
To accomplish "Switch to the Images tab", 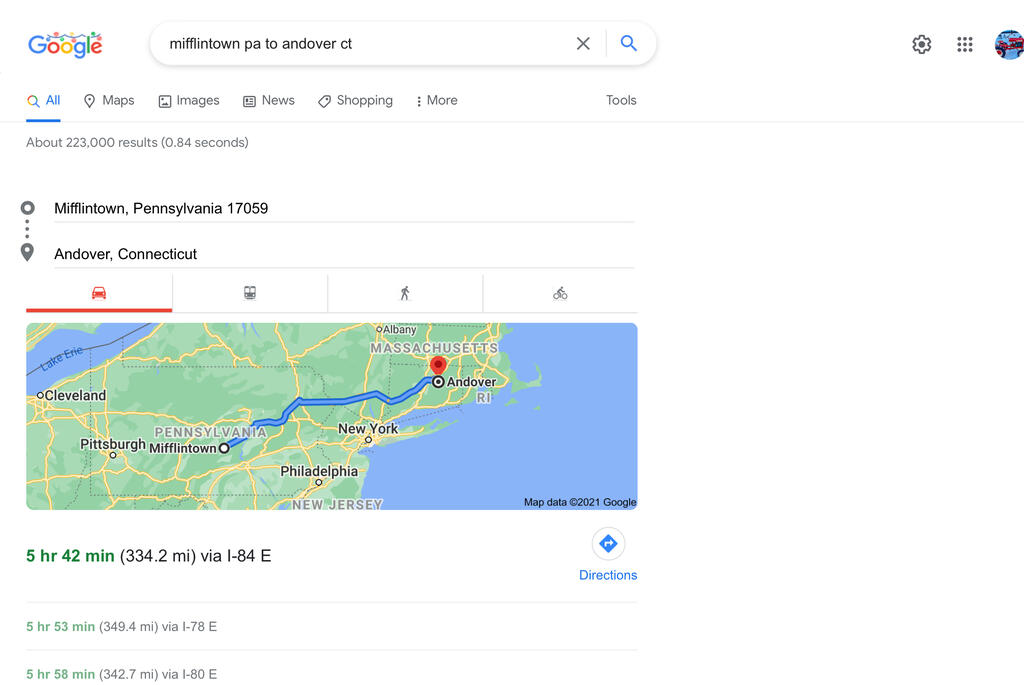I will tap(189, 101).
